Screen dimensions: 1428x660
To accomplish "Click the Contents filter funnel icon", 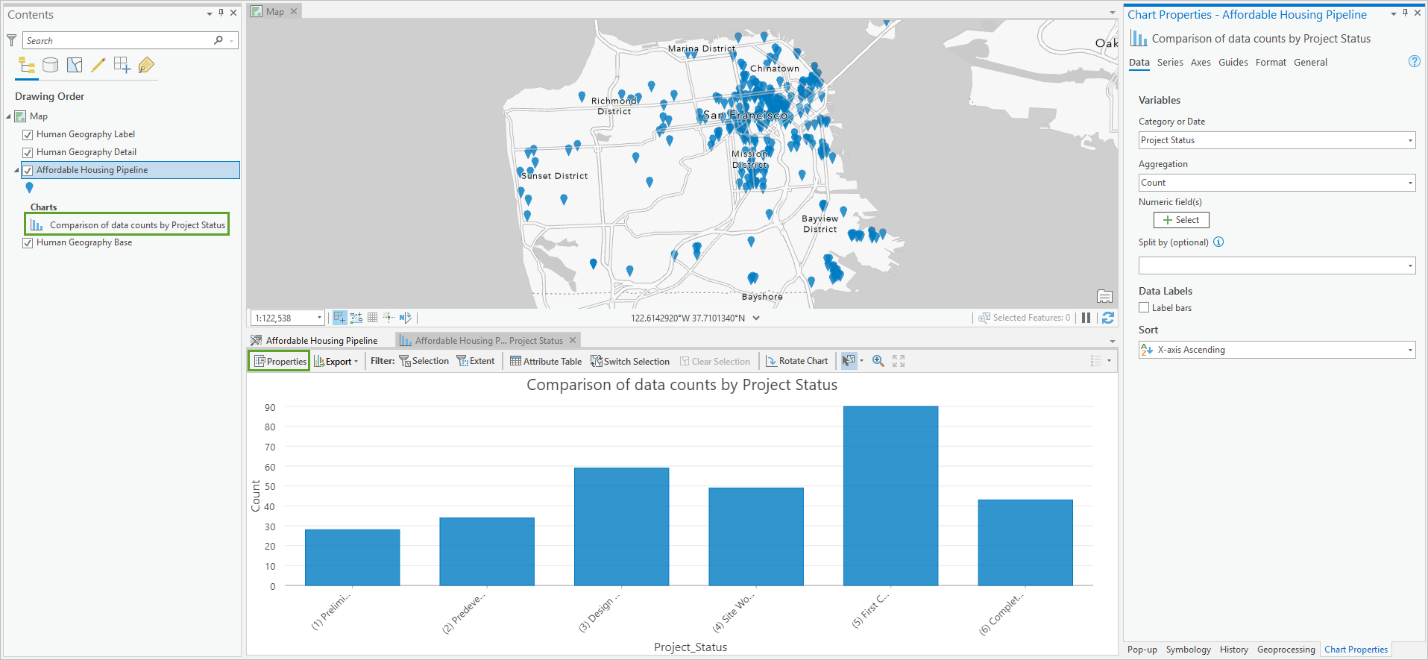I will point(12,40).
